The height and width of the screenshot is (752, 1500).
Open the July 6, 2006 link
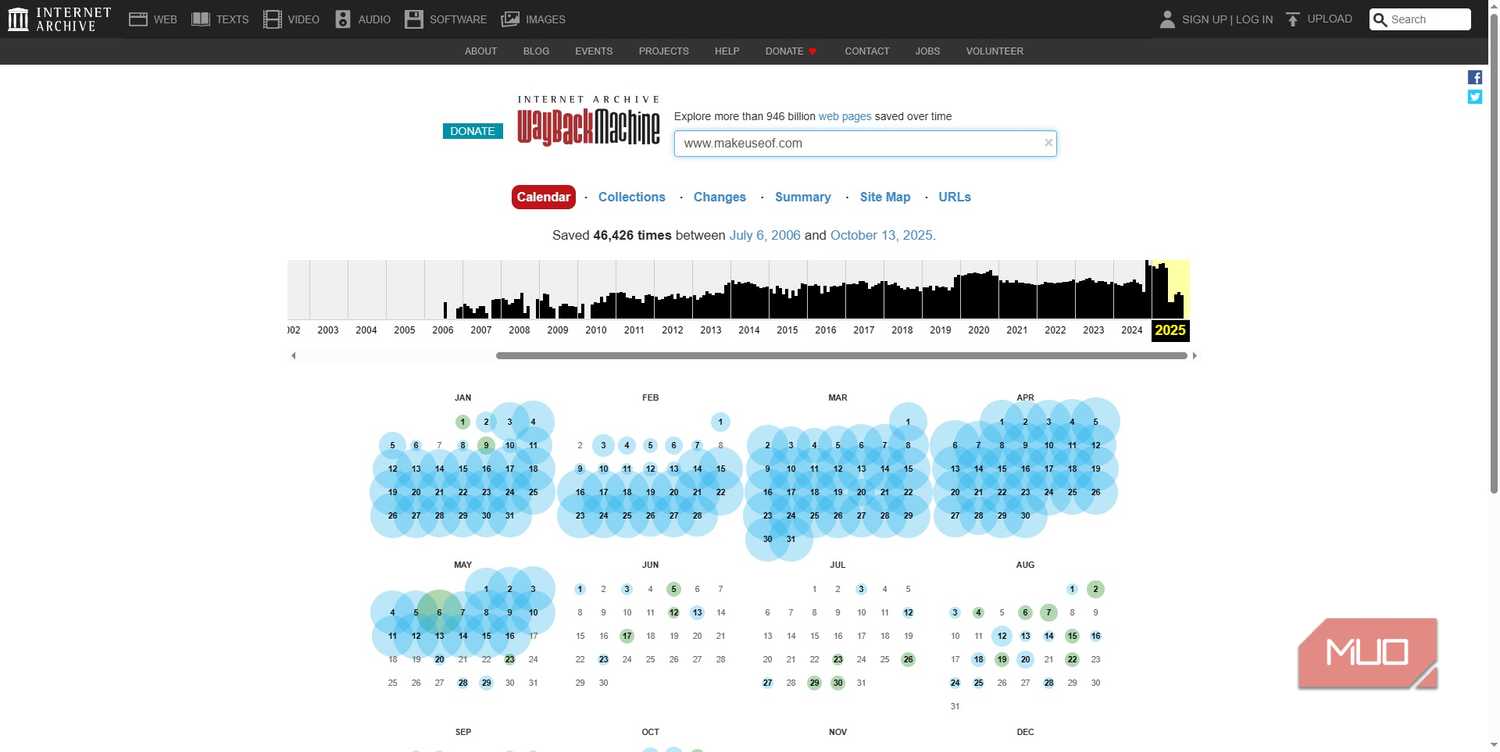tap(765, 236)
